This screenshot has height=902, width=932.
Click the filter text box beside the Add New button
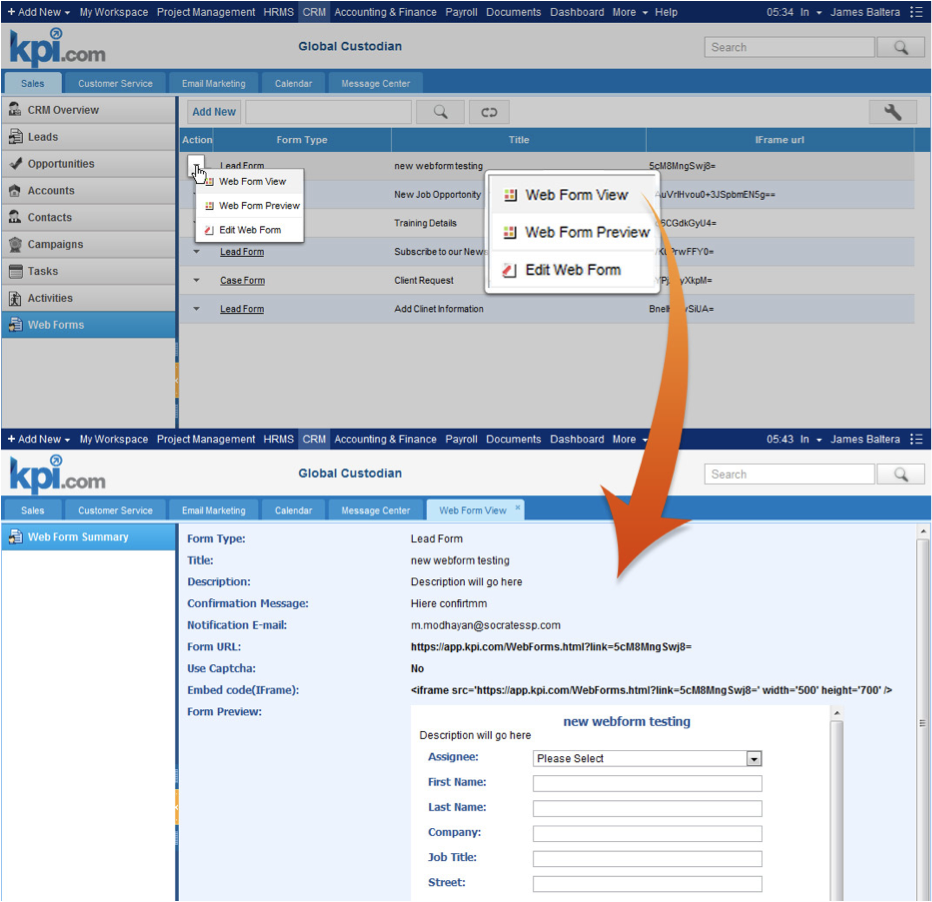(x=328, y=112)
